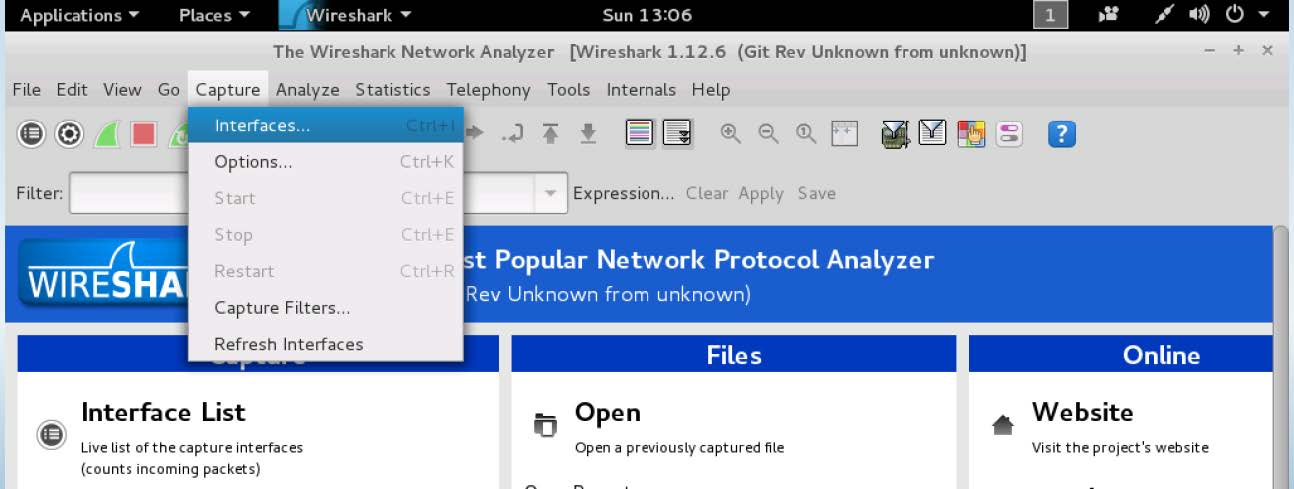Click the Expression... button beside filter
The image size is (1294, 489).
point(623,194)
